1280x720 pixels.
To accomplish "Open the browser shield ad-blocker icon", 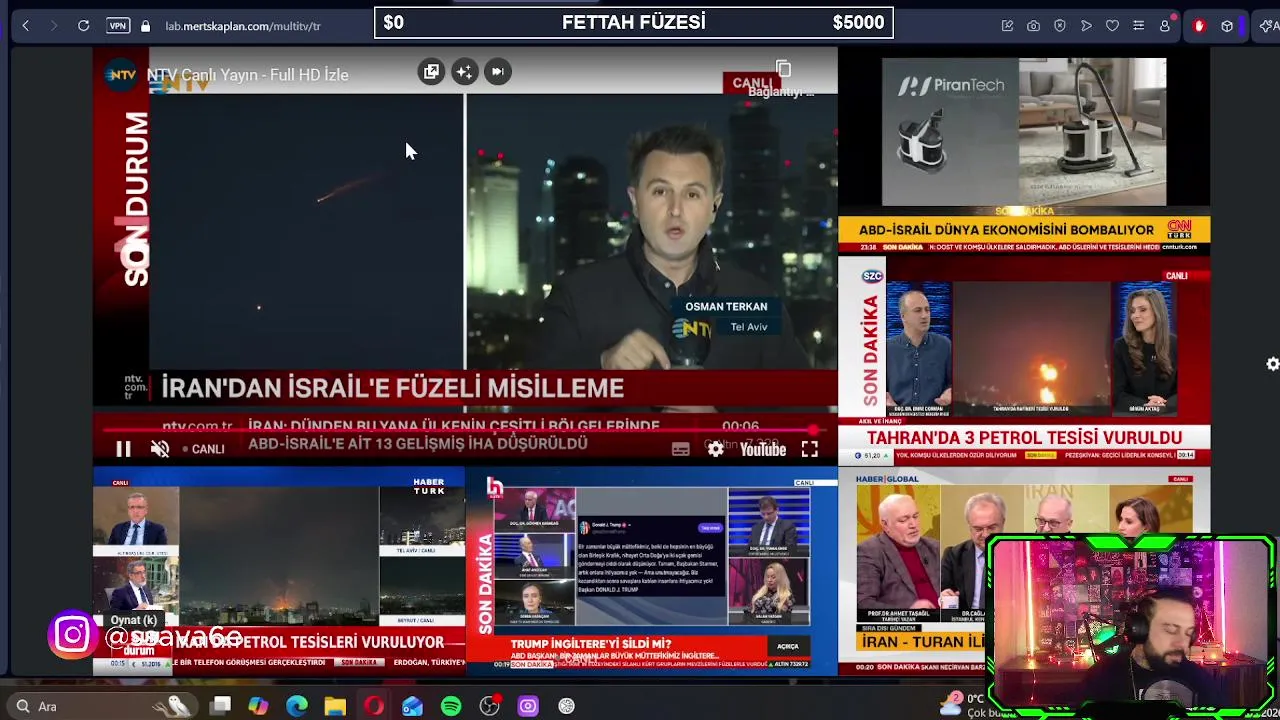I will [1060, 26].
